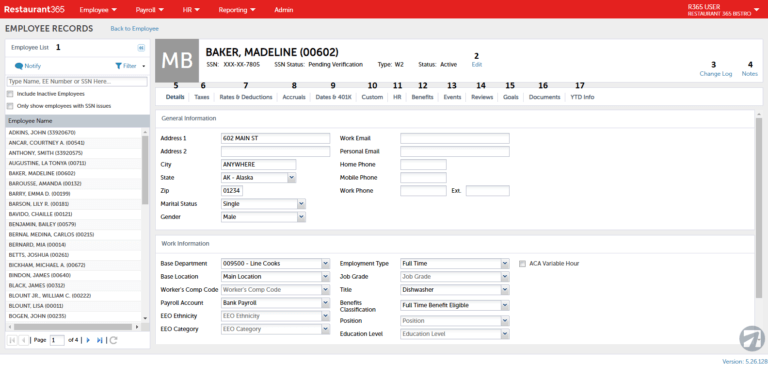Switch to the Documents tab
The image size is (768, 366).
[544, 97]
